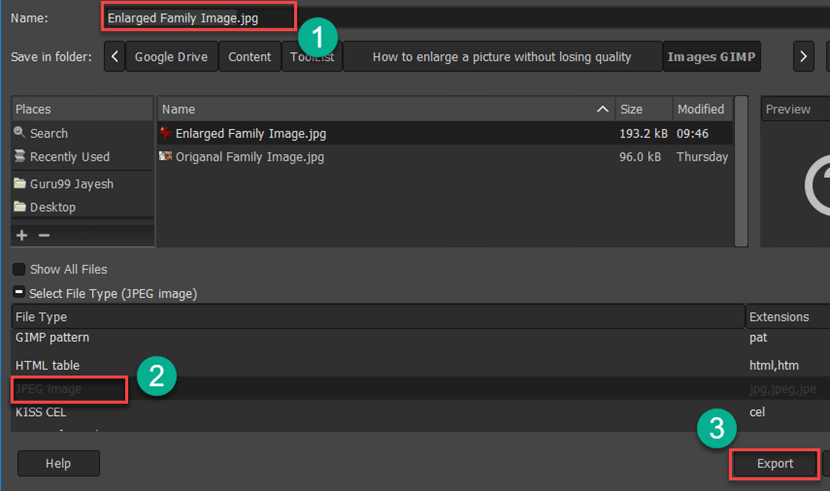Select Origanal Family Image.jpg file

pos(249,157)
